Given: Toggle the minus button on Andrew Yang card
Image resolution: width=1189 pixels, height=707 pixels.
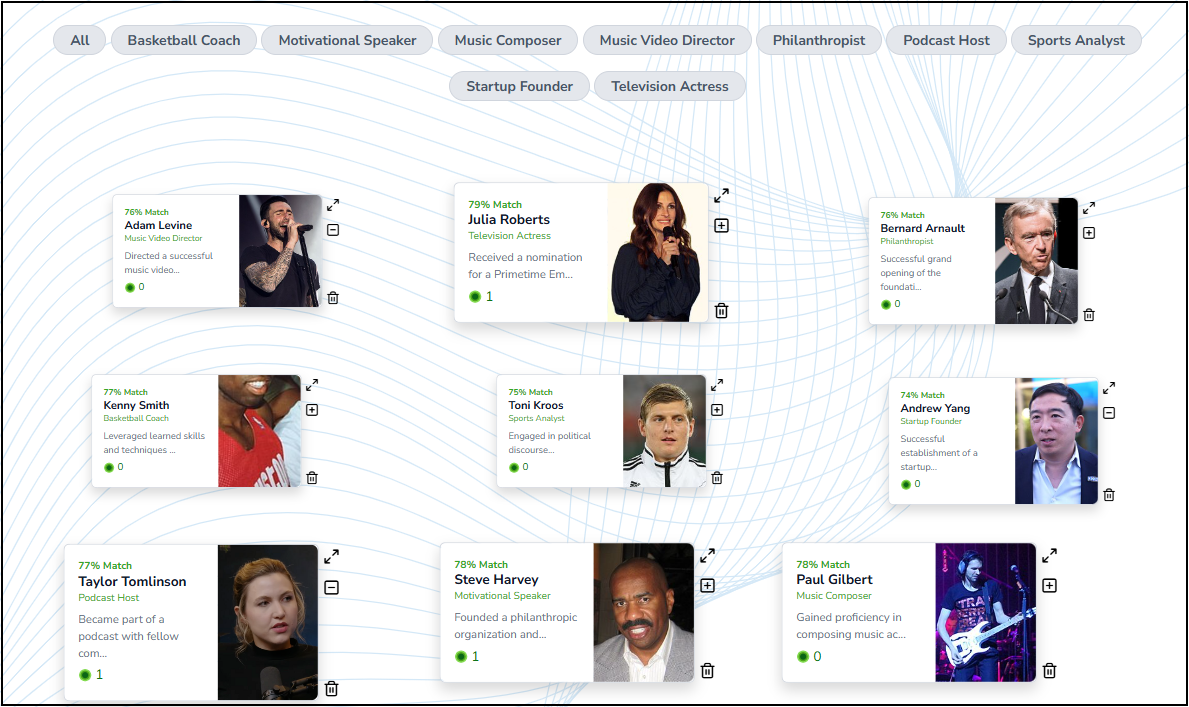Looking at the screenshot, I should 1109,413.
